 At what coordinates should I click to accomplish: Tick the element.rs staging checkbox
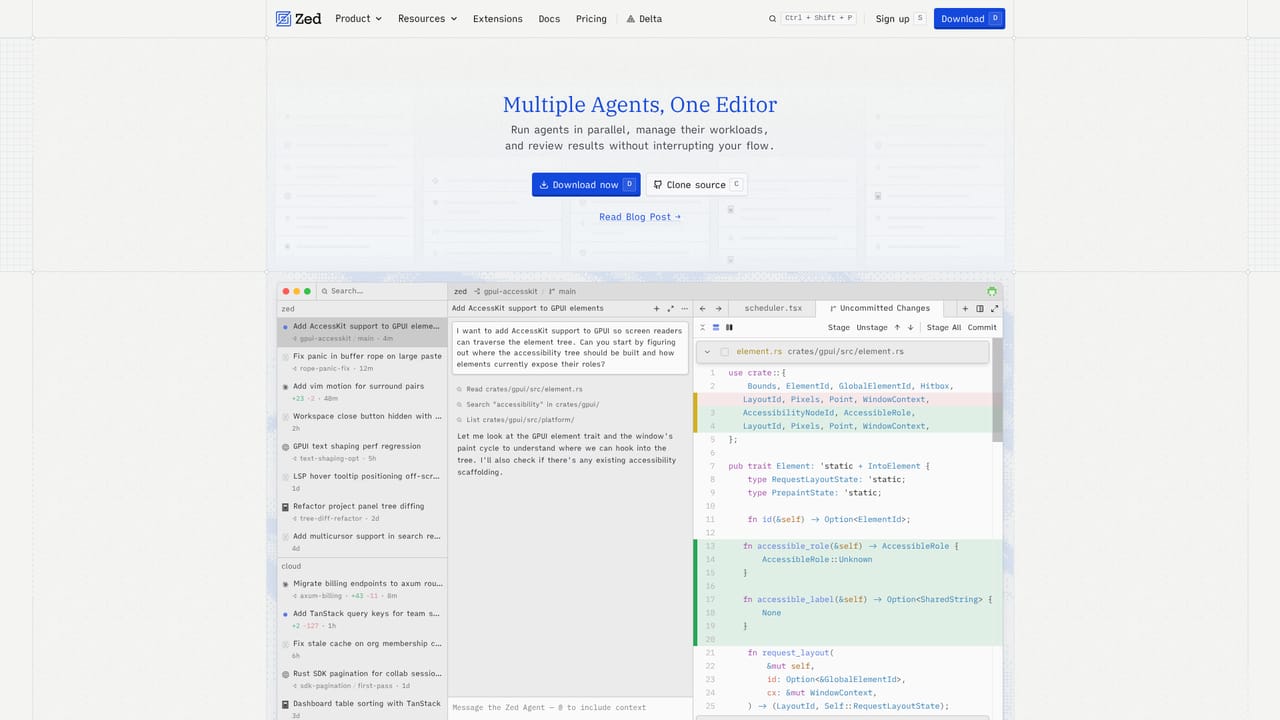click(724, 352)
